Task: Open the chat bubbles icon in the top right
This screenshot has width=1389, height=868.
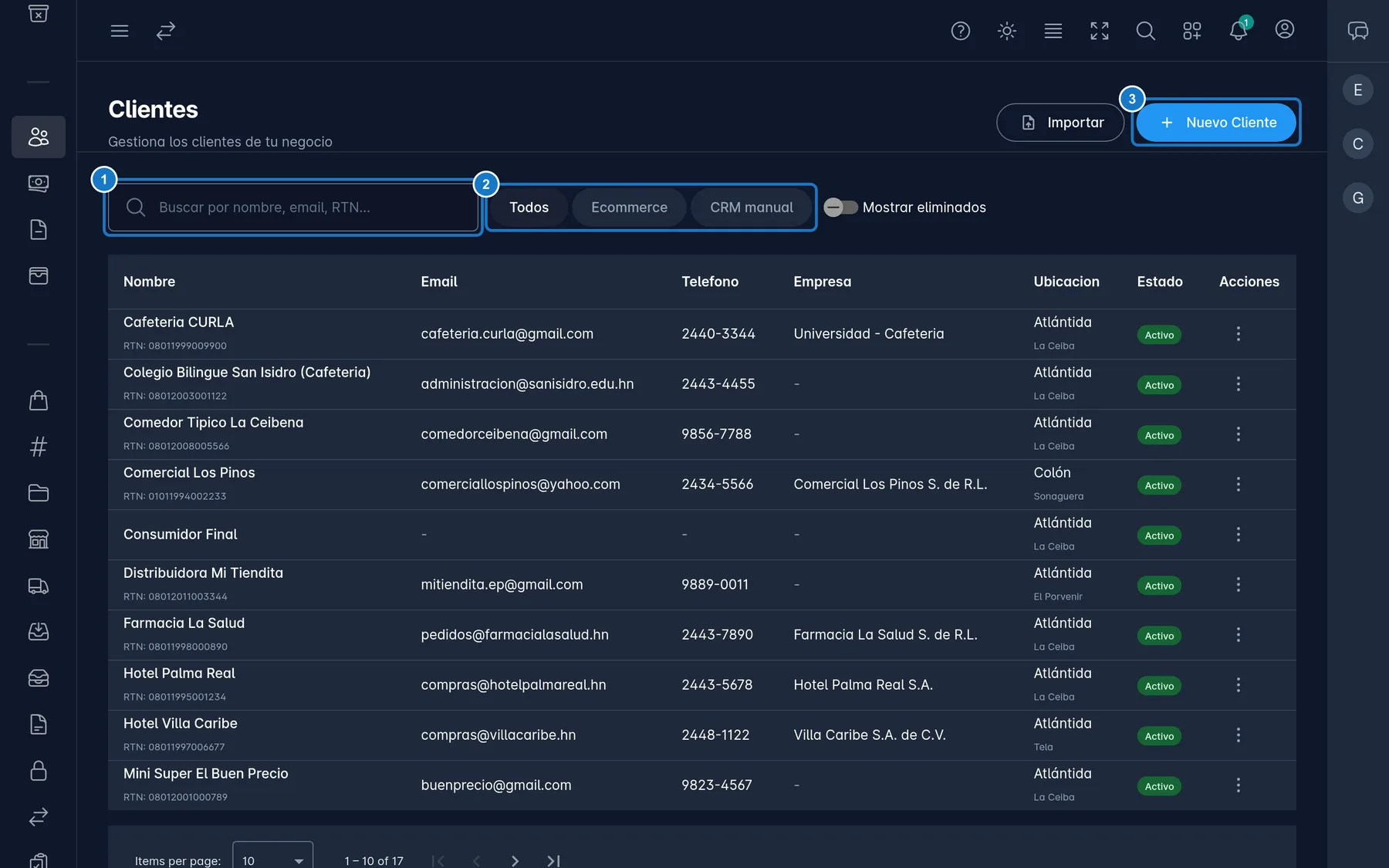Action: pos(1358,31)
